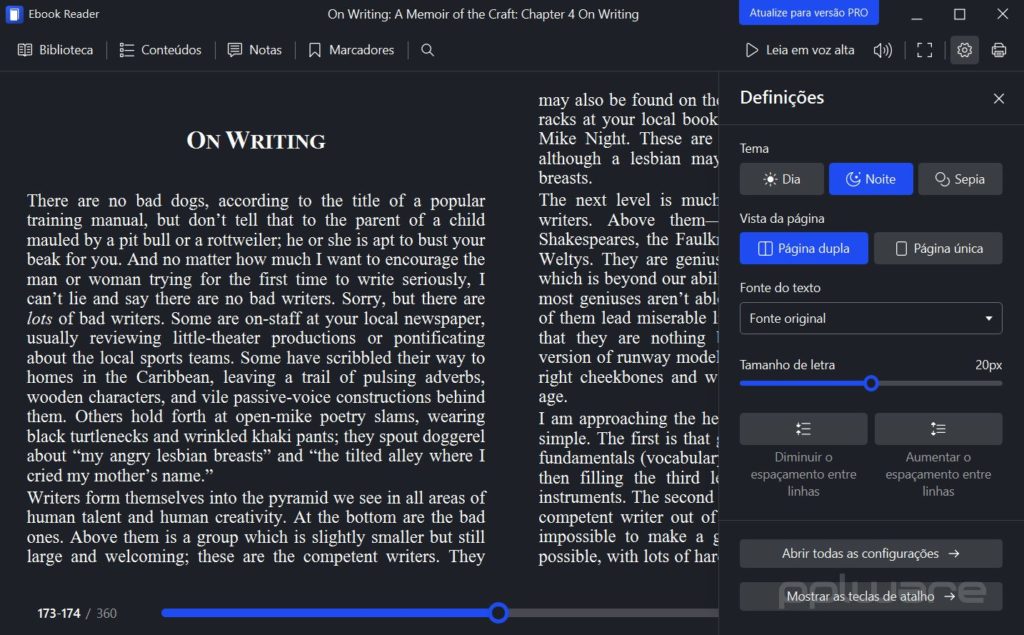The width and height of the screenshot is (1024, 635).
Task: Decrease spacing between lines
Action: coord(803,428)
